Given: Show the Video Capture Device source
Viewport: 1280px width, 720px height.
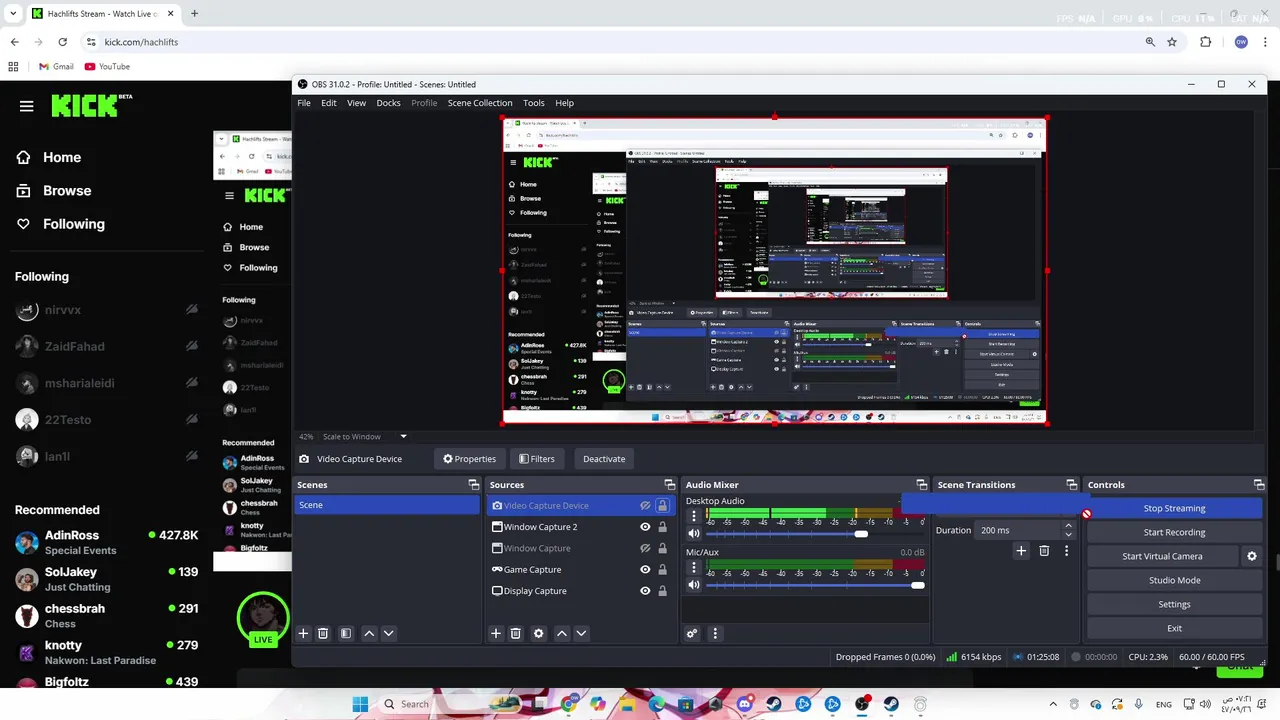Looking at the screenshot, I should pos(645,506).
